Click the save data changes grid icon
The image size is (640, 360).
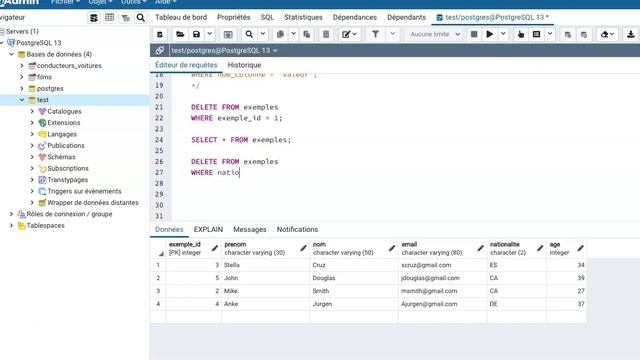[x=228, y=34]
